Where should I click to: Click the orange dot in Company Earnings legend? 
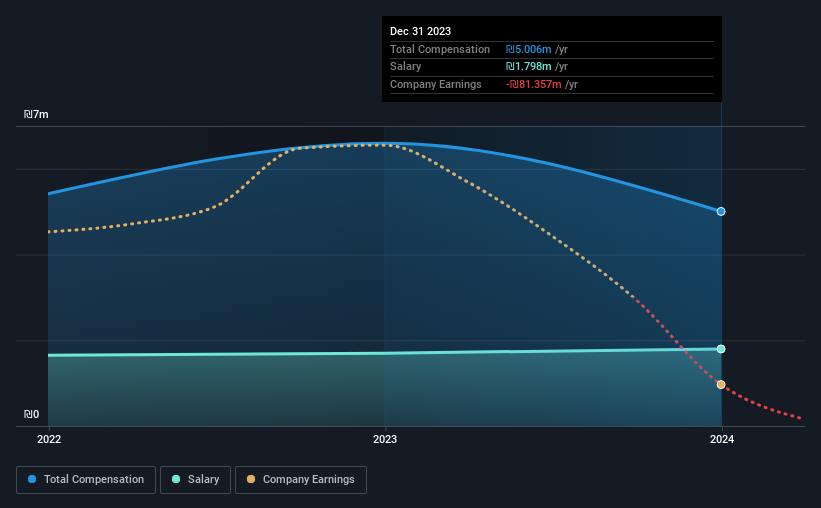tap(251, 479)
